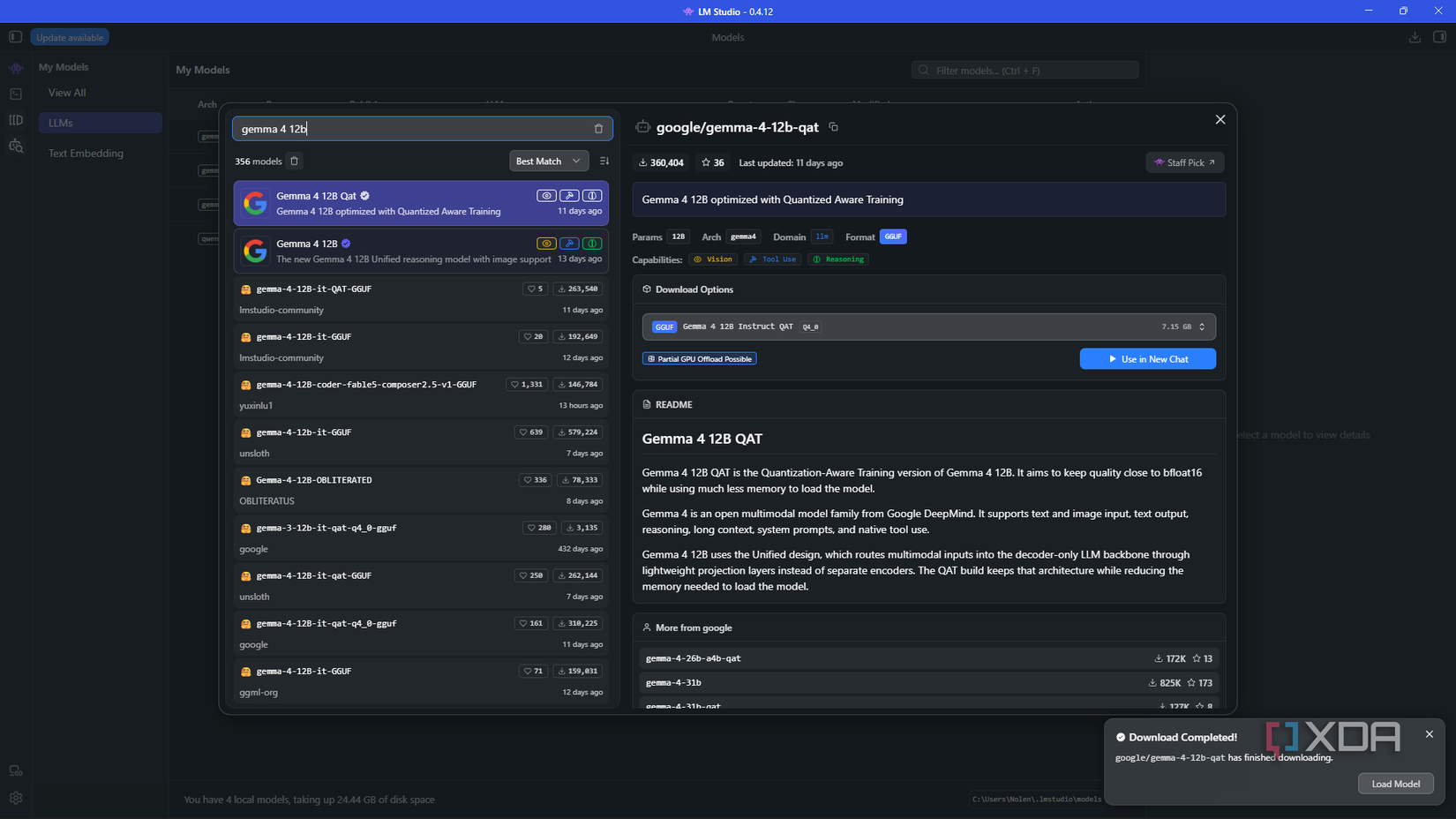This screenshot has width=1456, height=819.
Task: Select the gemma-4-12b-it-GGUF result by unsloth
Action: [421, 442]
